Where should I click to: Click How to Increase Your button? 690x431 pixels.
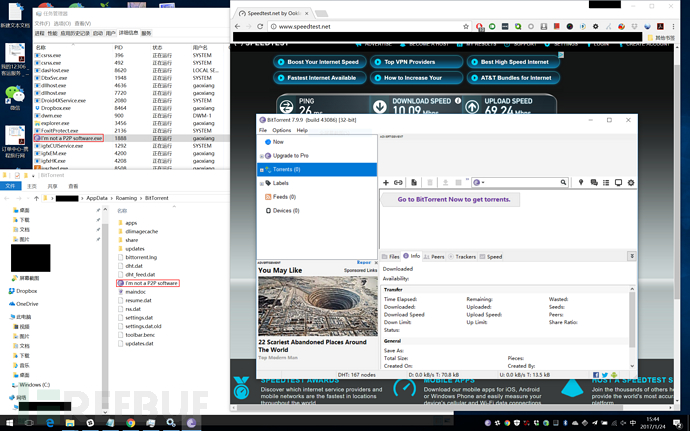pyautogui.click(x=416, y=78)
